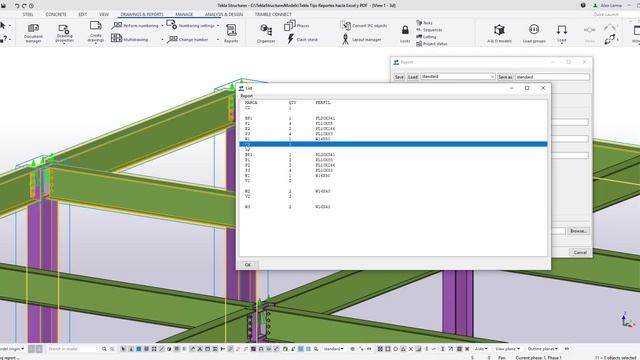This screenshot has width=640, height=360.
Task: Open the Outline planes dropdown
Action: point(542,349)
